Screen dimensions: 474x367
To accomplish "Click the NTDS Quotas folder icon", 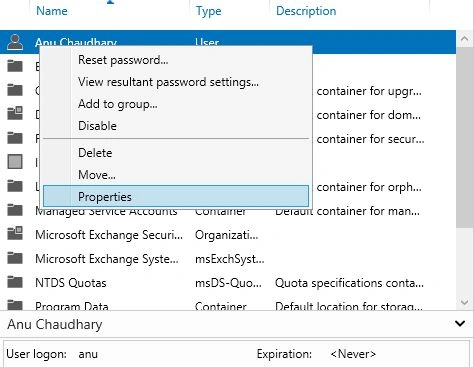I will pyautogui.click(x=15, y=282).
